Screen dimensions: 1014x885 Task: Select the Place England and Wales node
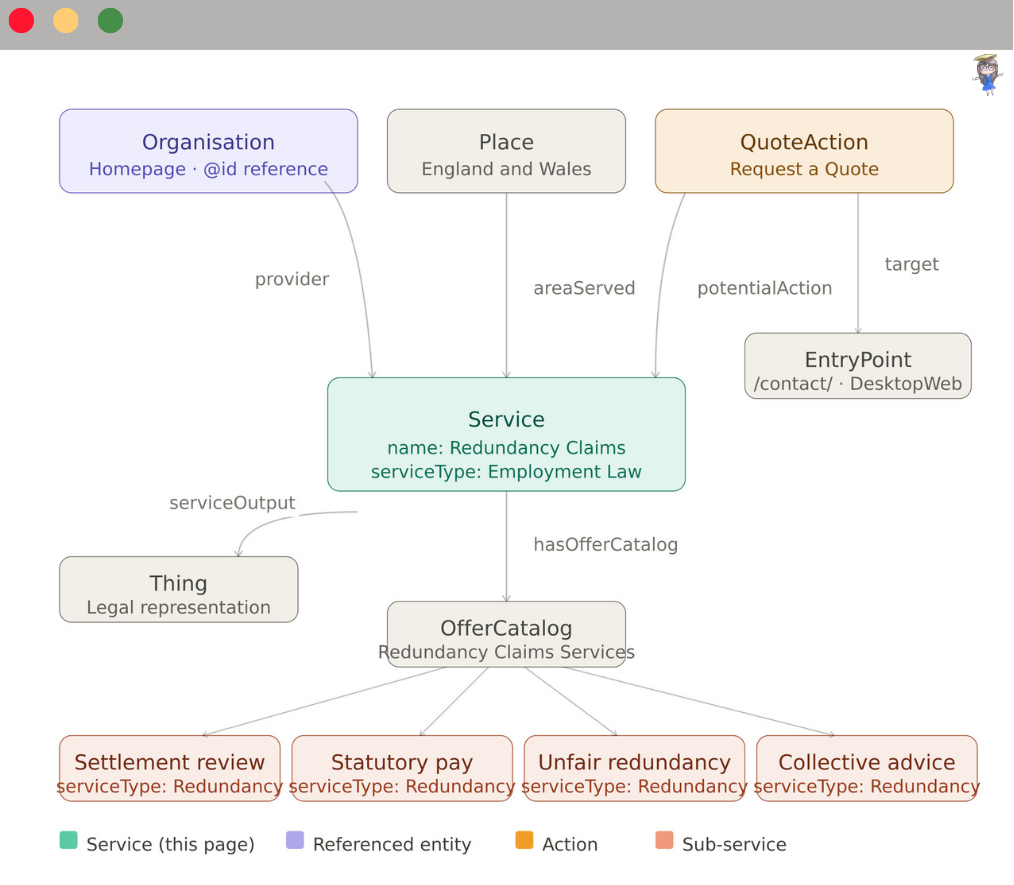[506, 150]
